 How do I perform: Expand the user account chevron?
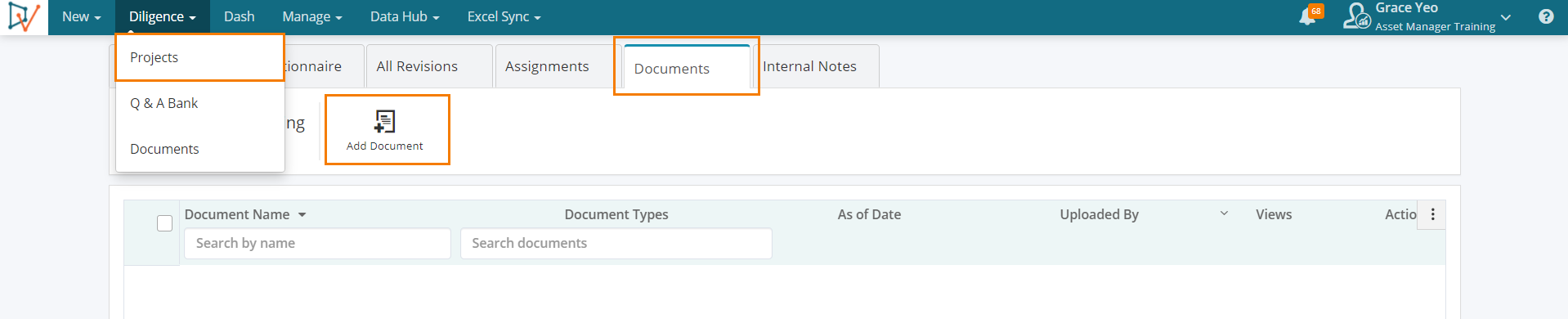(1506, 17)
